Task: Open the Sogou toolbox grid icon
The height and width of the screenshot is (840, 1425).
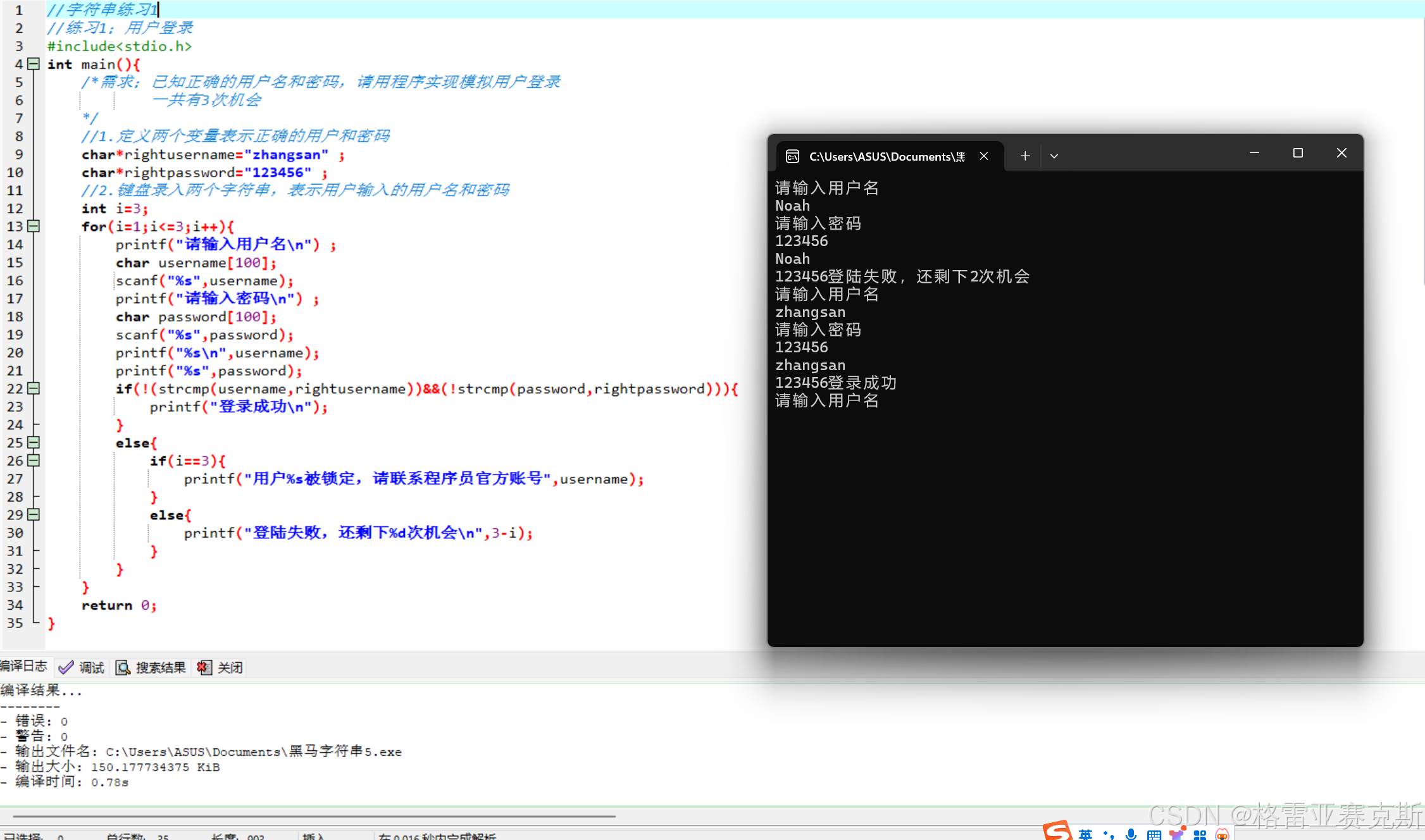Action: point(1200,834)
